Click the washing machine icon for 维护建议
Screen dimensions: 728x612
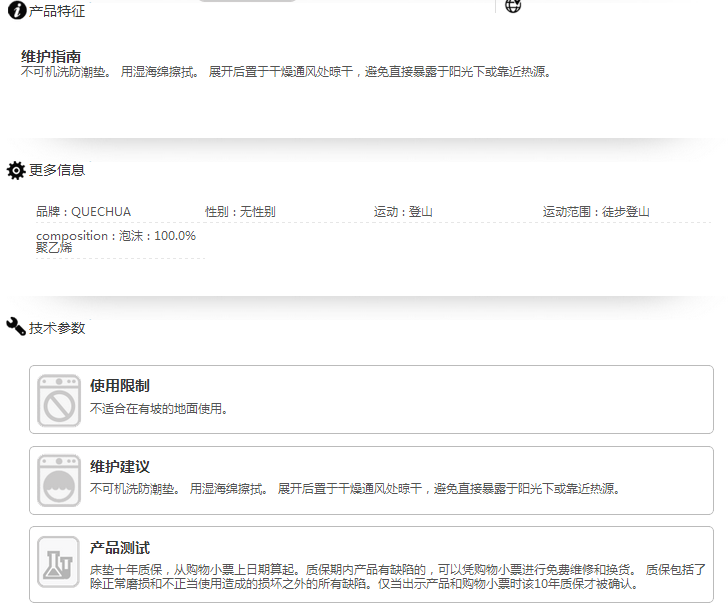(x=59, y=480)
